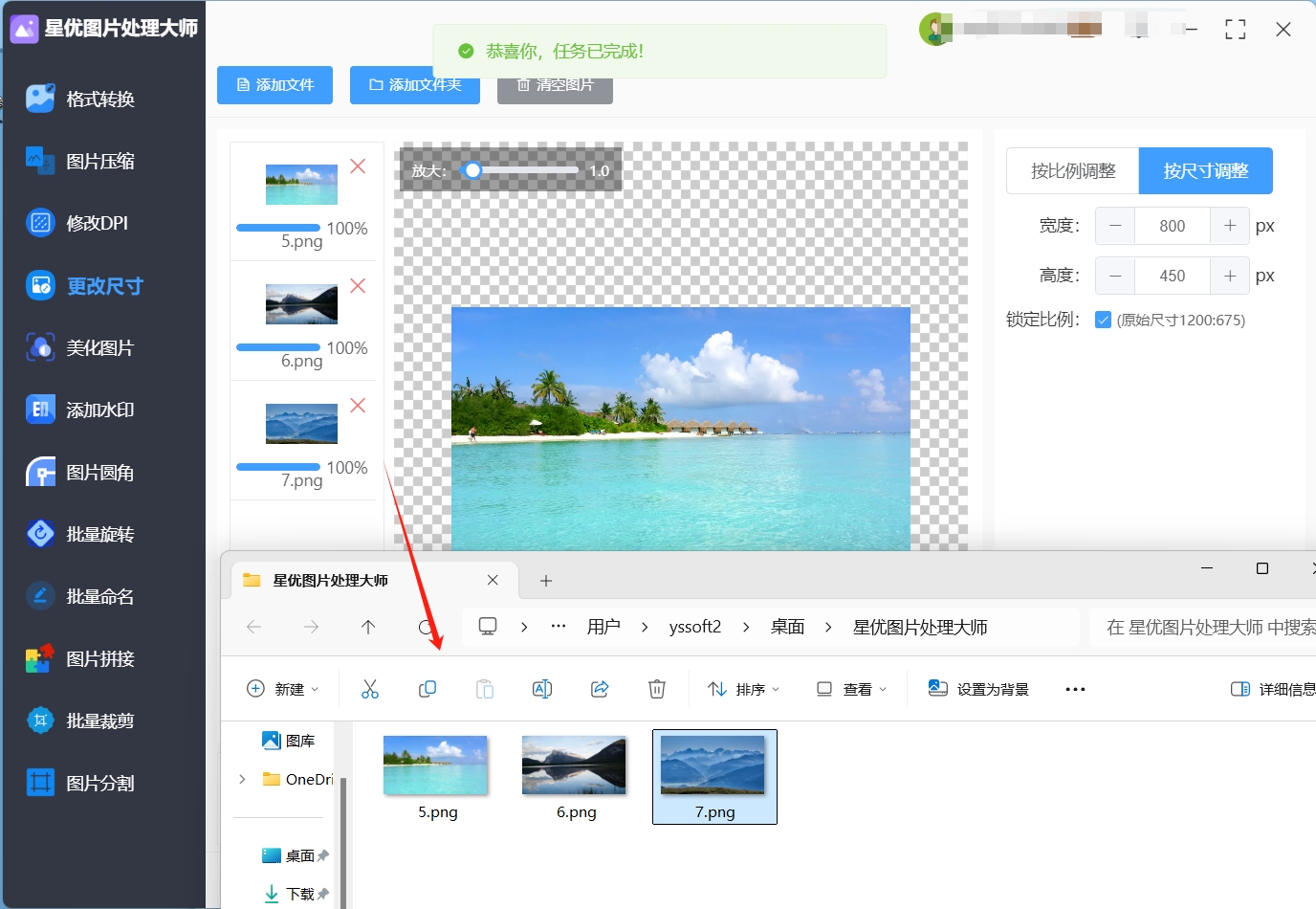The height and width of the screenshot is (909, 1316).
Task: Remove 5.png from the file list
Action: click(358, 166)
